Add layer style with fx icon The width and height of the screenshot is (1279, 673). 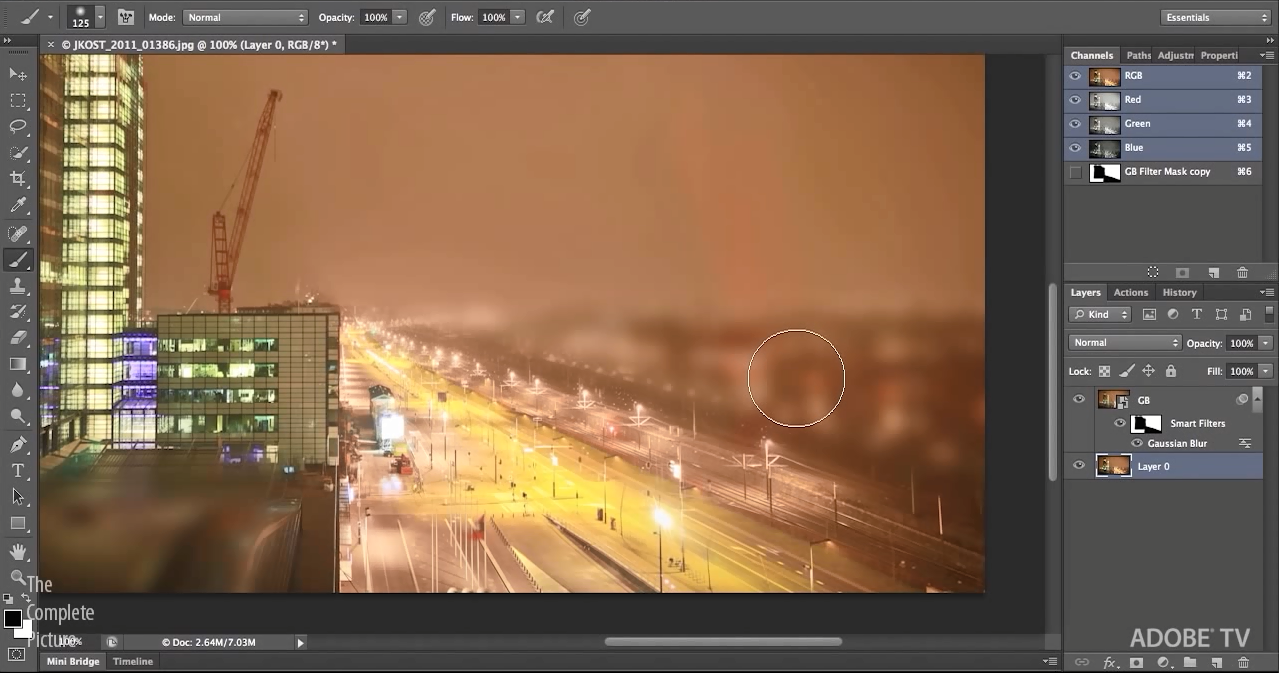coord(1109,662)
